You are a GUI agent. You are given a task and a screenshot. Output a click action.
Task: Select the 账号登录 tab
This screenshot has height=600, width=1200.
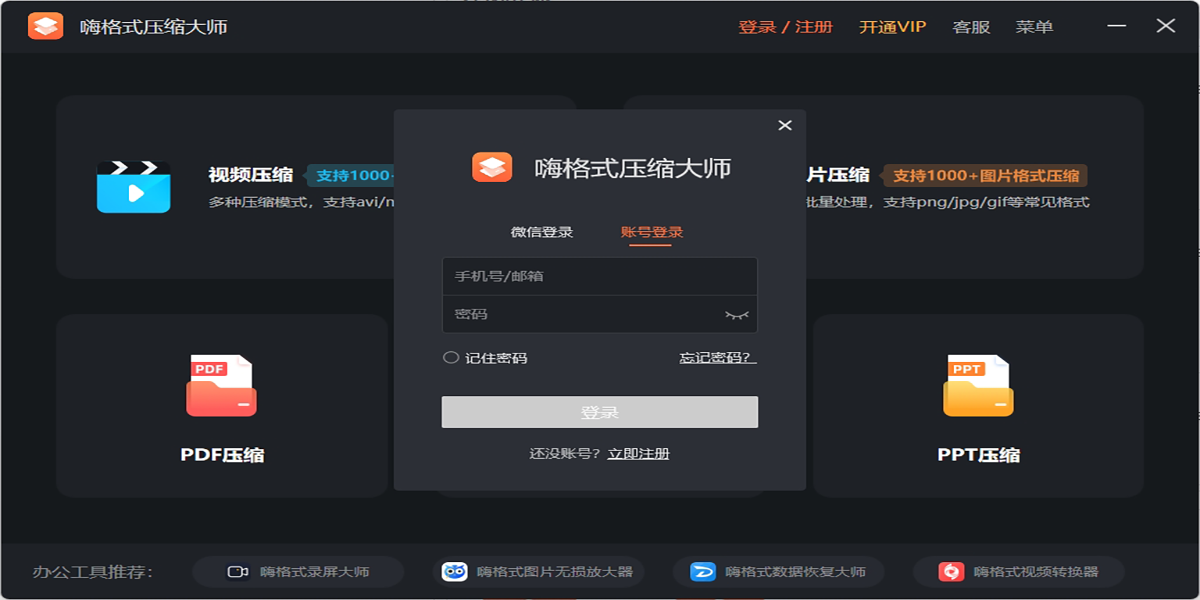click(651, 232)
